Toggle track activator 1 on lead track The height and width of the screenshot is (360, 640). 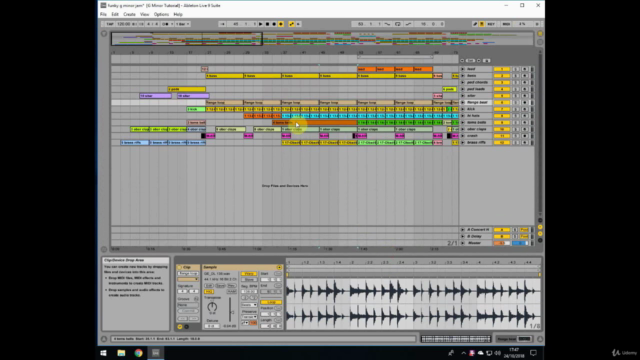click(502, 69)
